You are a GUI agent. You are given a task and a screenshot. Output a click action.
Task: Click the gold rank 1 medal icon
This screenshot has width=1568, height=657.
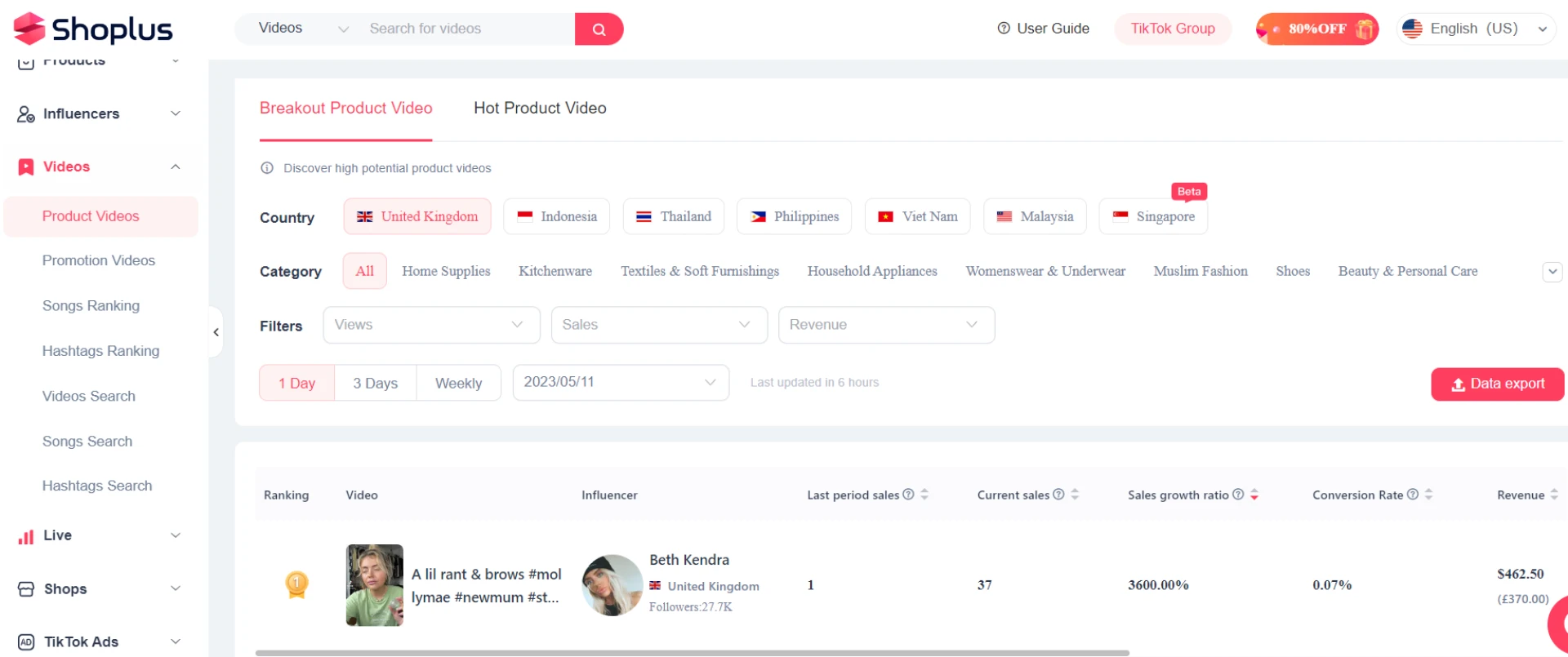[x=296, y=584]
